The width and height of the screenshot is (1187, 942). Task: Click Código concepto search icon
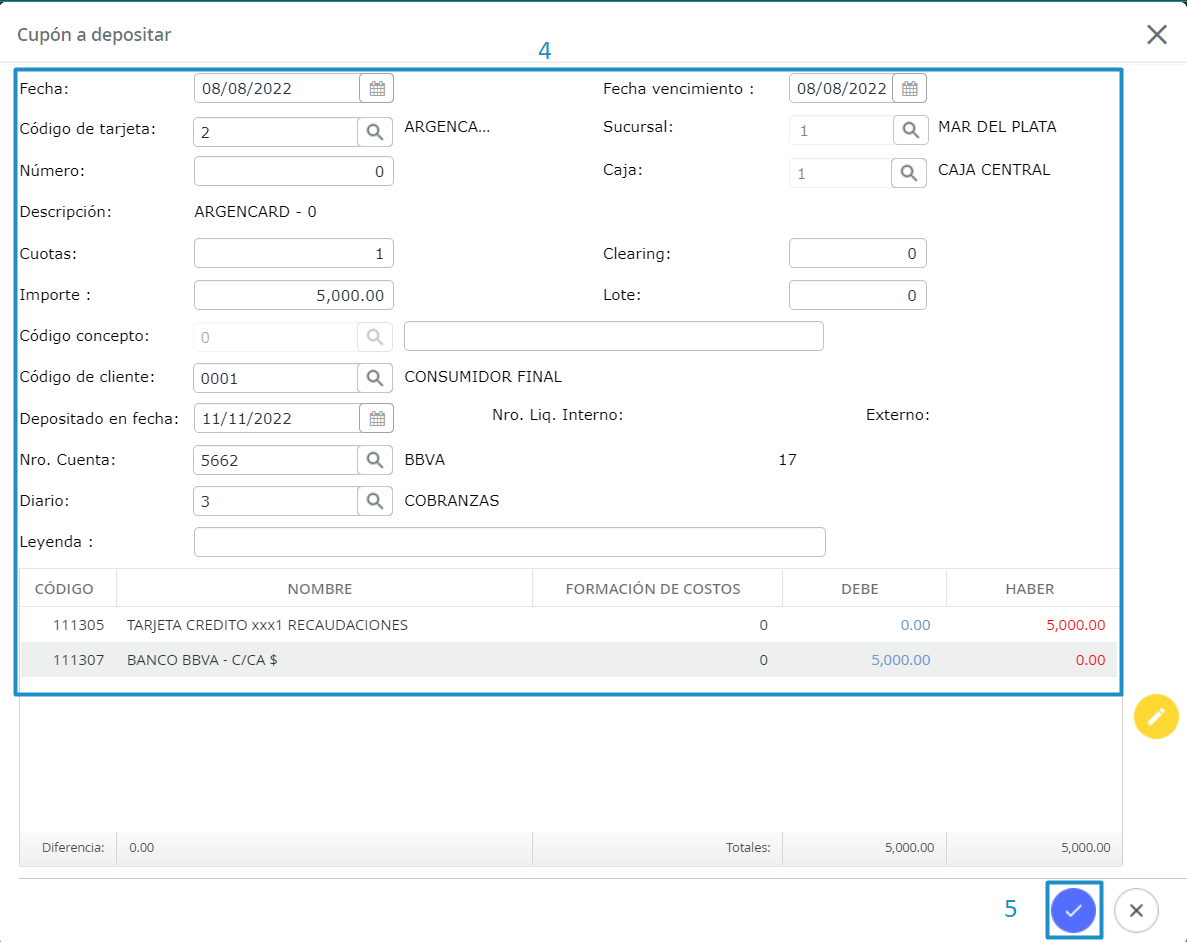pos(375,337)
